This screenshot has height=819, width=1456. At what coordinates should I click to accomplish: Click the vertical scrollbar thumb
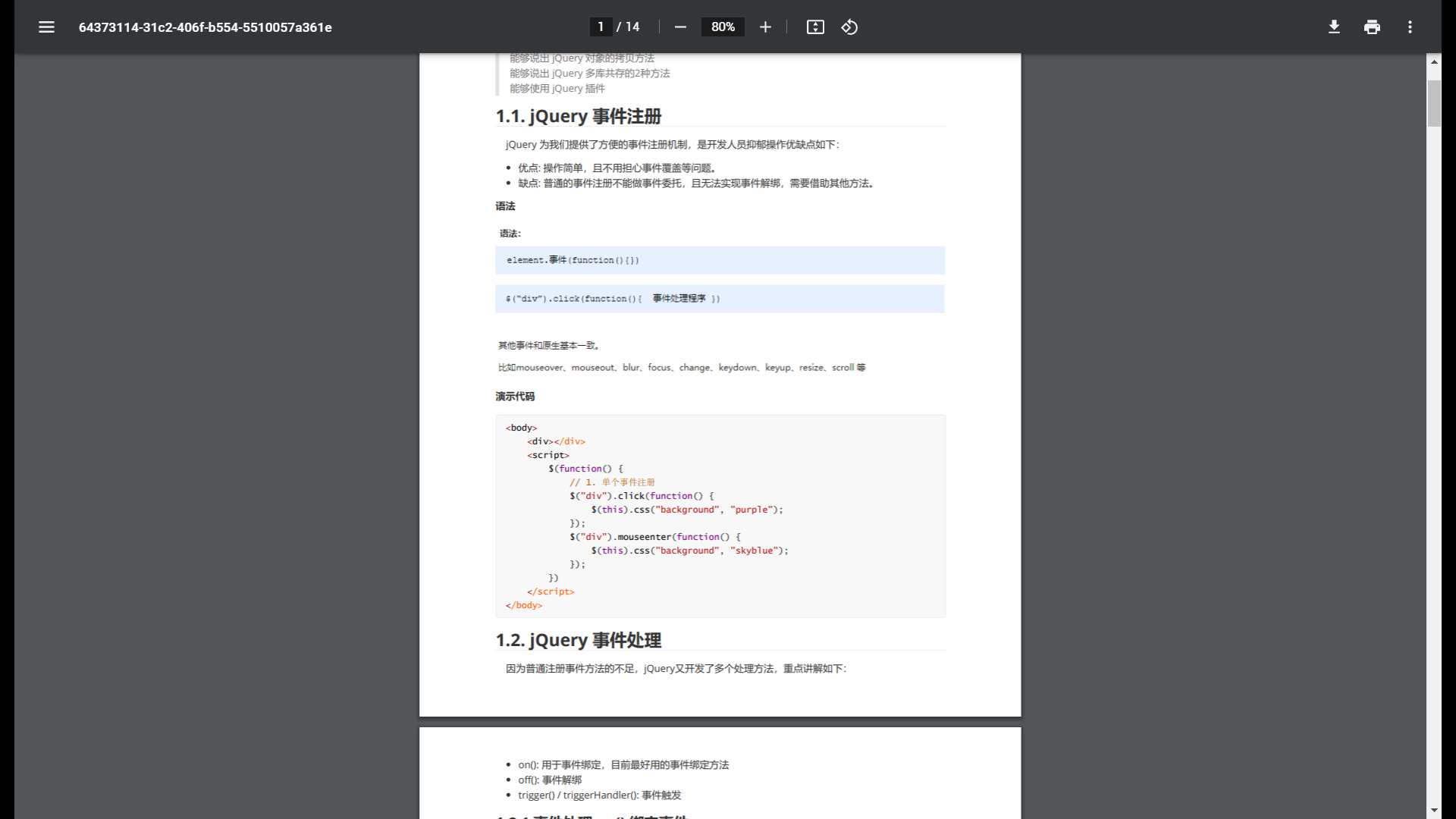coord(1434,102)
